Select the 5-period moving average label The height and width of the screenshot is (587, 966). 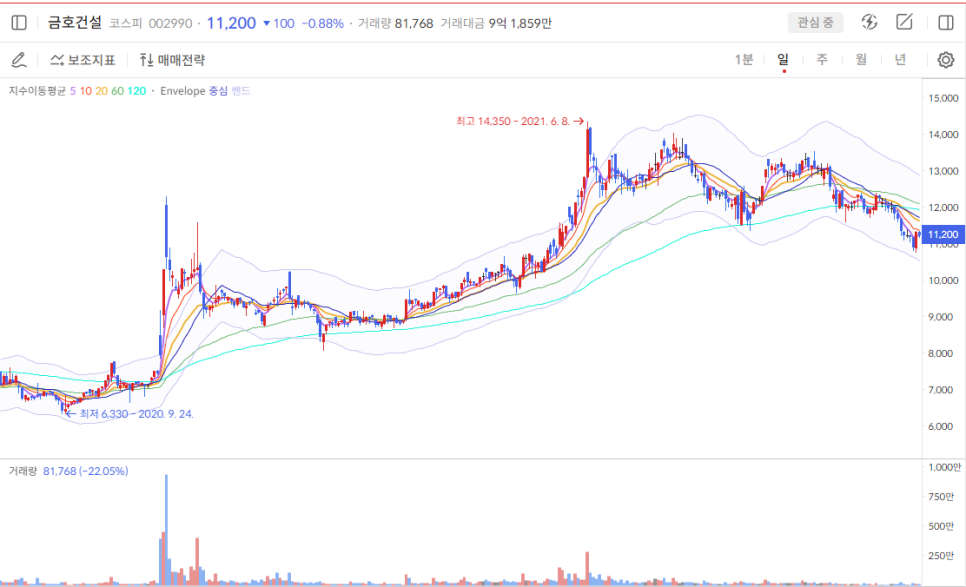tap(73, 91)
